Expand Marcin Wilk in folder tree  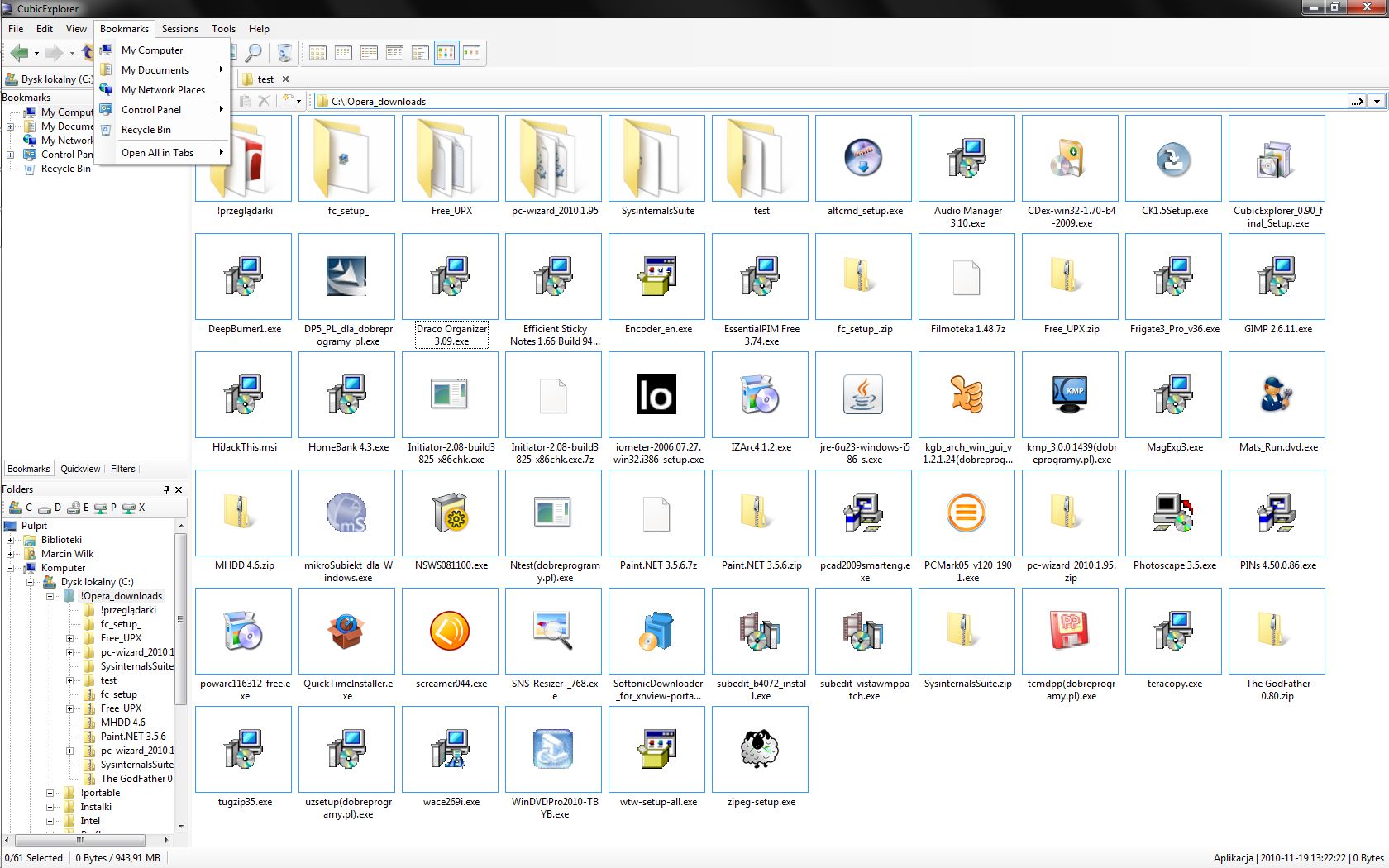(11, 554)
